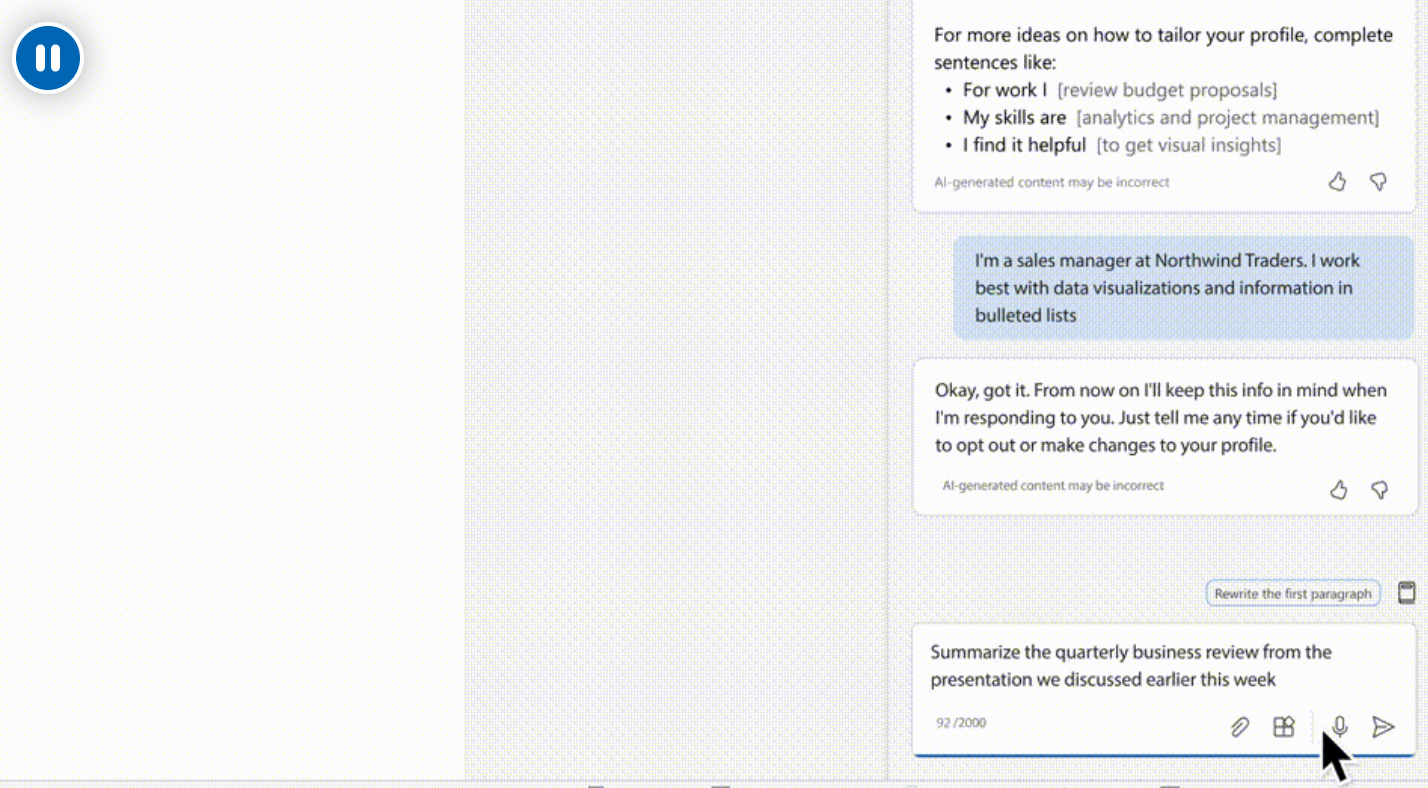Send the prompt with the arrow icon

pyautogui.click(x=1383, y=727)
